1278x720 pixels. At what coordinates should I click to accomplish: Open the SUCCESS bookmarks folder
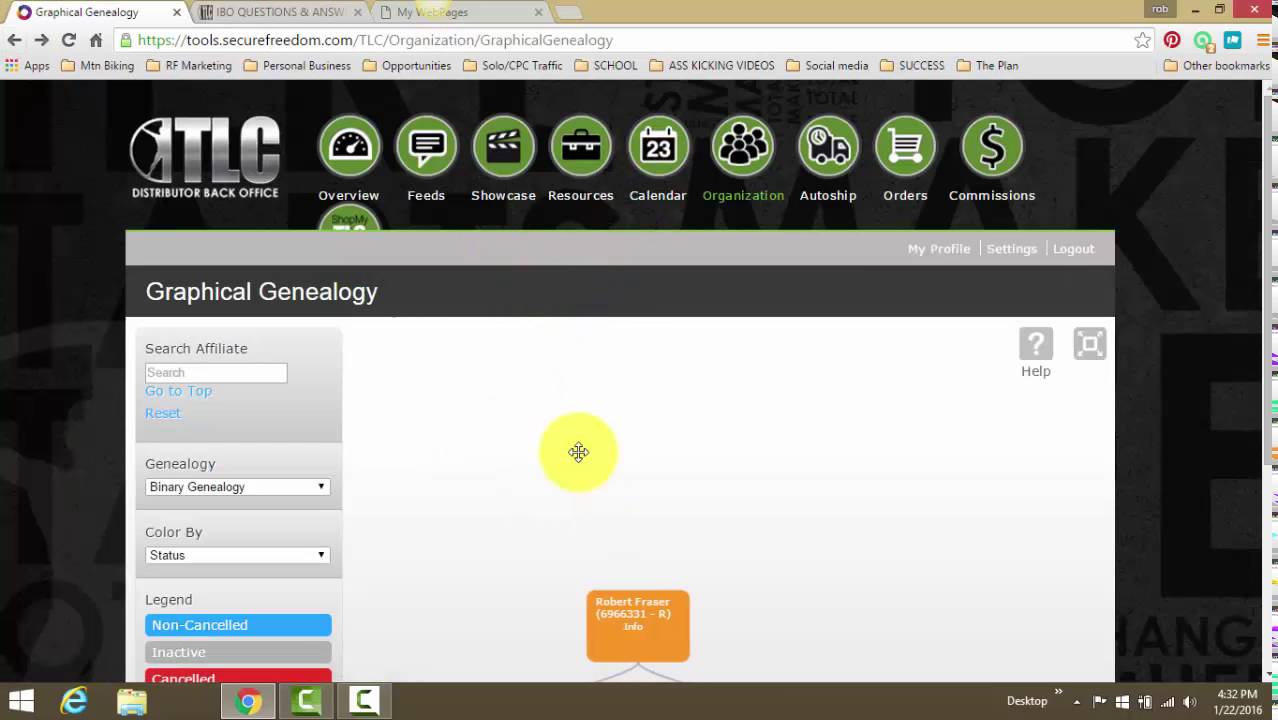point(912,66)
